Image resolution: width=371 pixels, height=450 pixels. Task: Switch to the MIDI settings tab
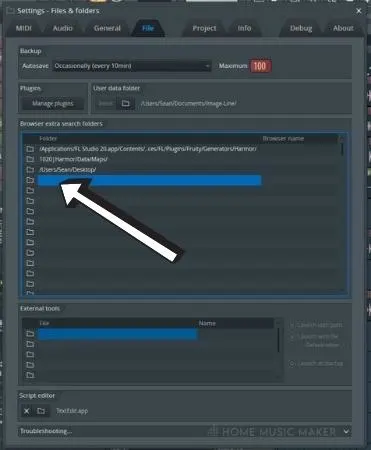24,28
